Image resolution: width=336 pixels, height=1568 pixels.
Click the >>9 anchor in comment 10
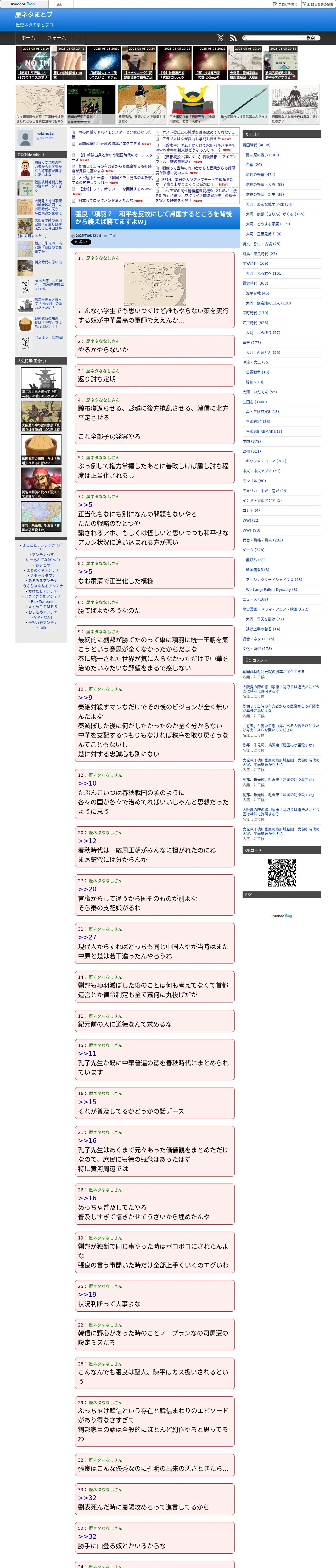tap(85, 697)
